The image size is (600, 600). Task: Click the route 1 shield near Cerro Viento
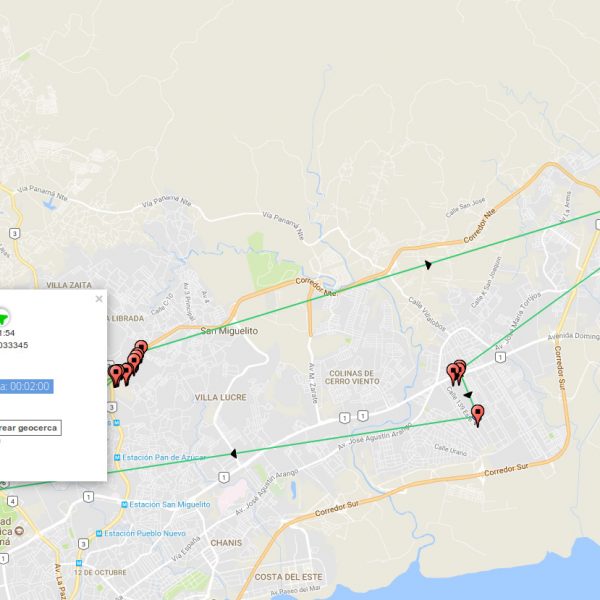(x=344, y=416)
